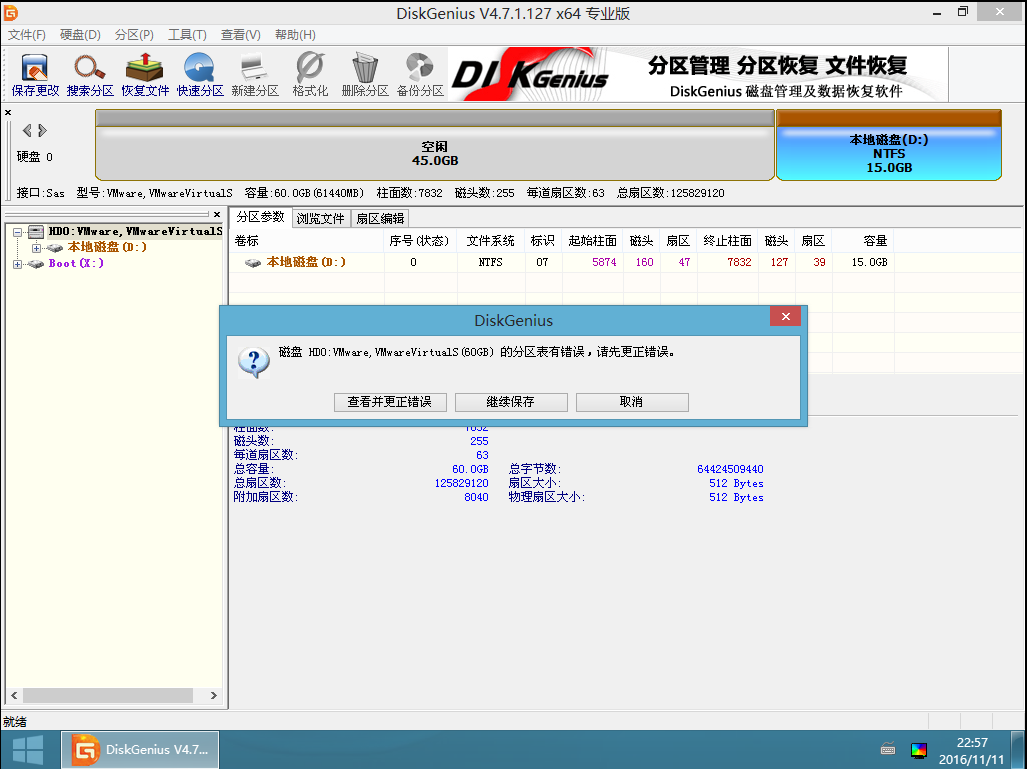Screen dimensions: 1027x769
Task: Click the keyboard icon in system tray
Action: [x=888, y=749]
